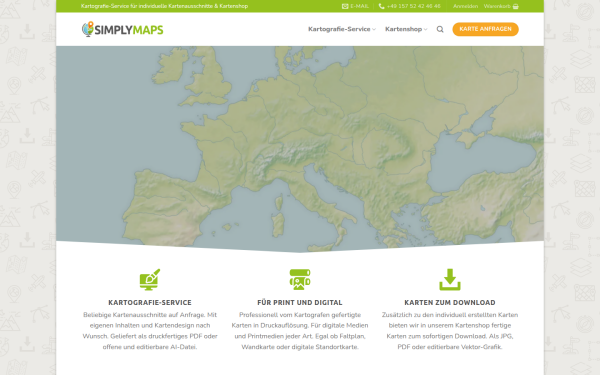Open the search magnifier icon
Screen dimensions: 600x375
pos(440,29)
